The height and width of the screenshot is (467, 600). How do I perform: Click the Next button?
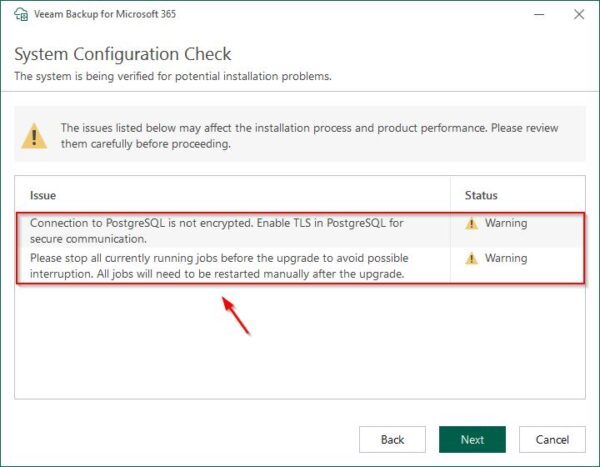click(x=472, y=439)
